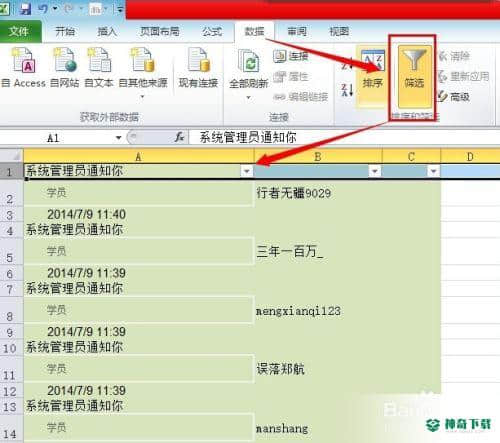
Task: Click the Save icon in quick access toolbar
Action: click(26, 8)
